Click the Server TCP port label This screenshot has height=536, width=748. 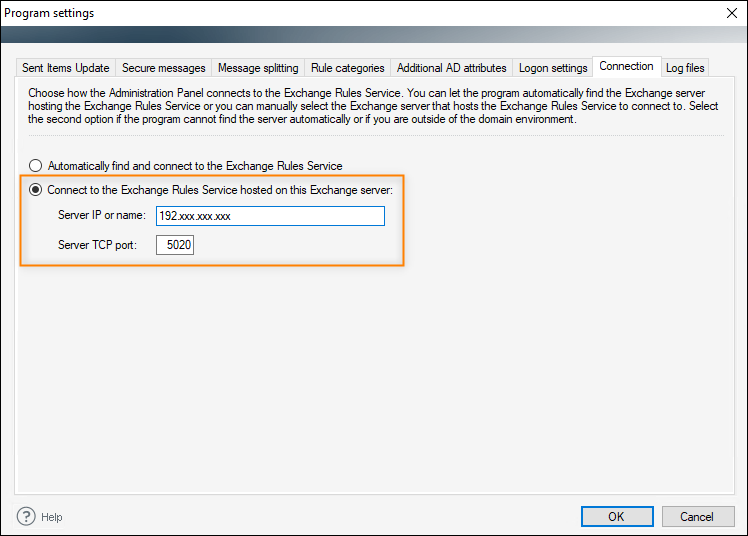[x=97, y=245]
